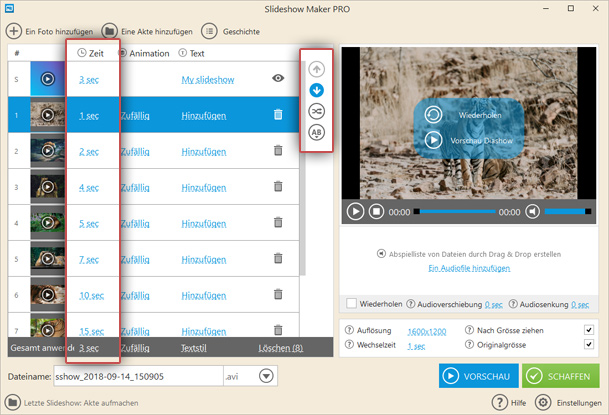
Task: Click the Animation column header
Action: click(x=144, y=53)
